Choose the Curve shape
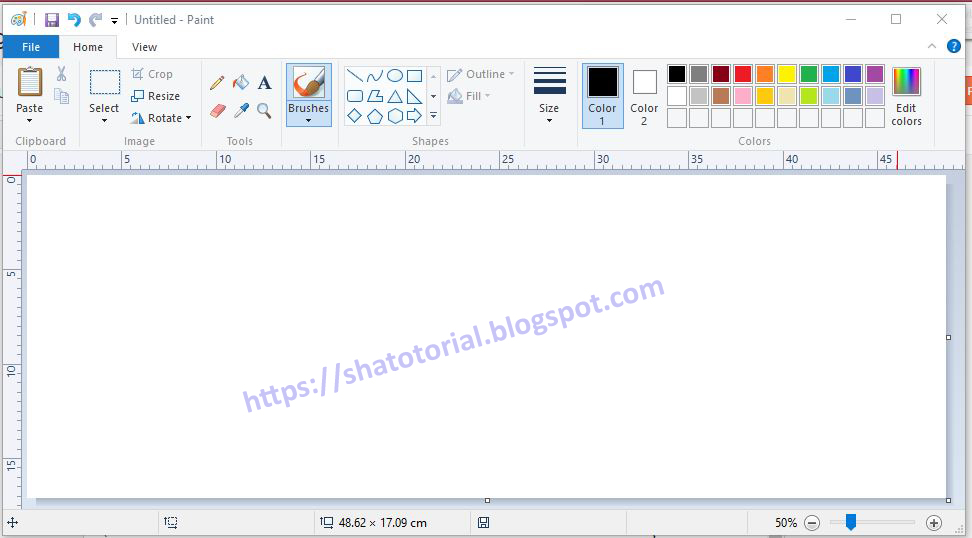 coord(374,76)
